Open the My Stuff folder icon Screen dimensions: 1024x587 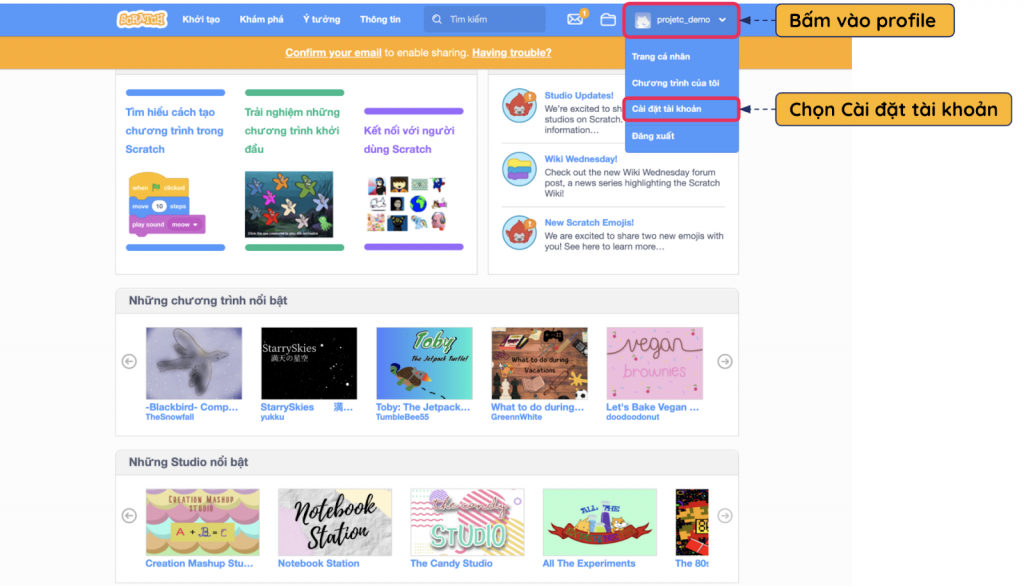(608, 20)
